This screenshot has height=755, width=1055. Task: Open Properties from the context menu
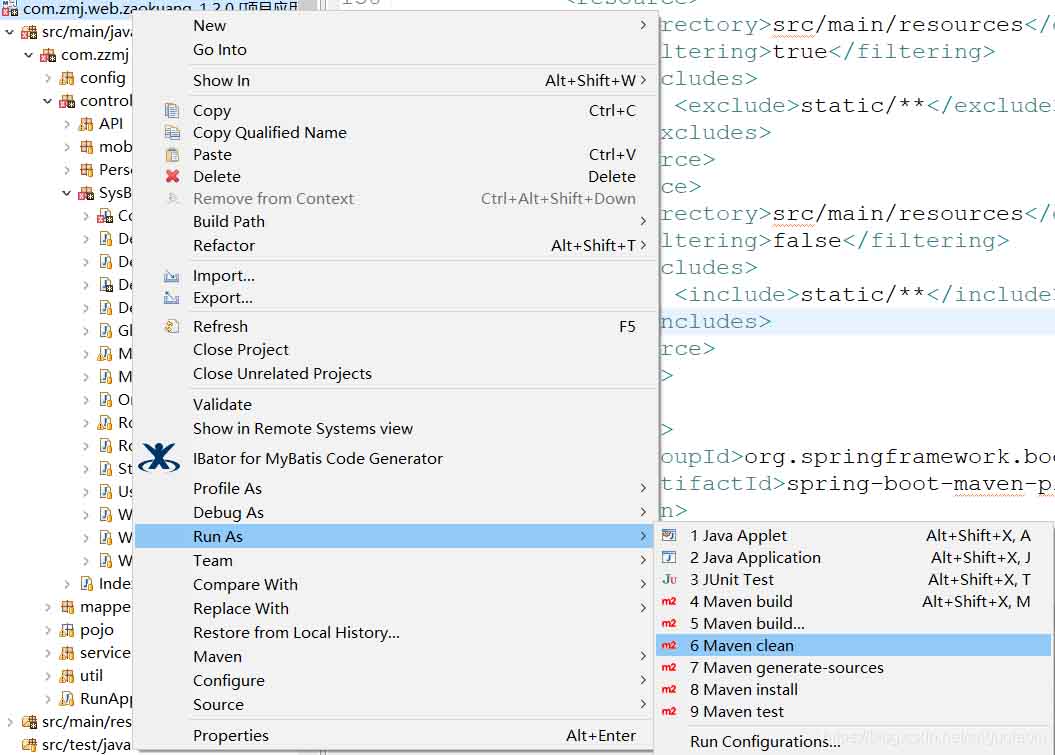tap(231, 736)
